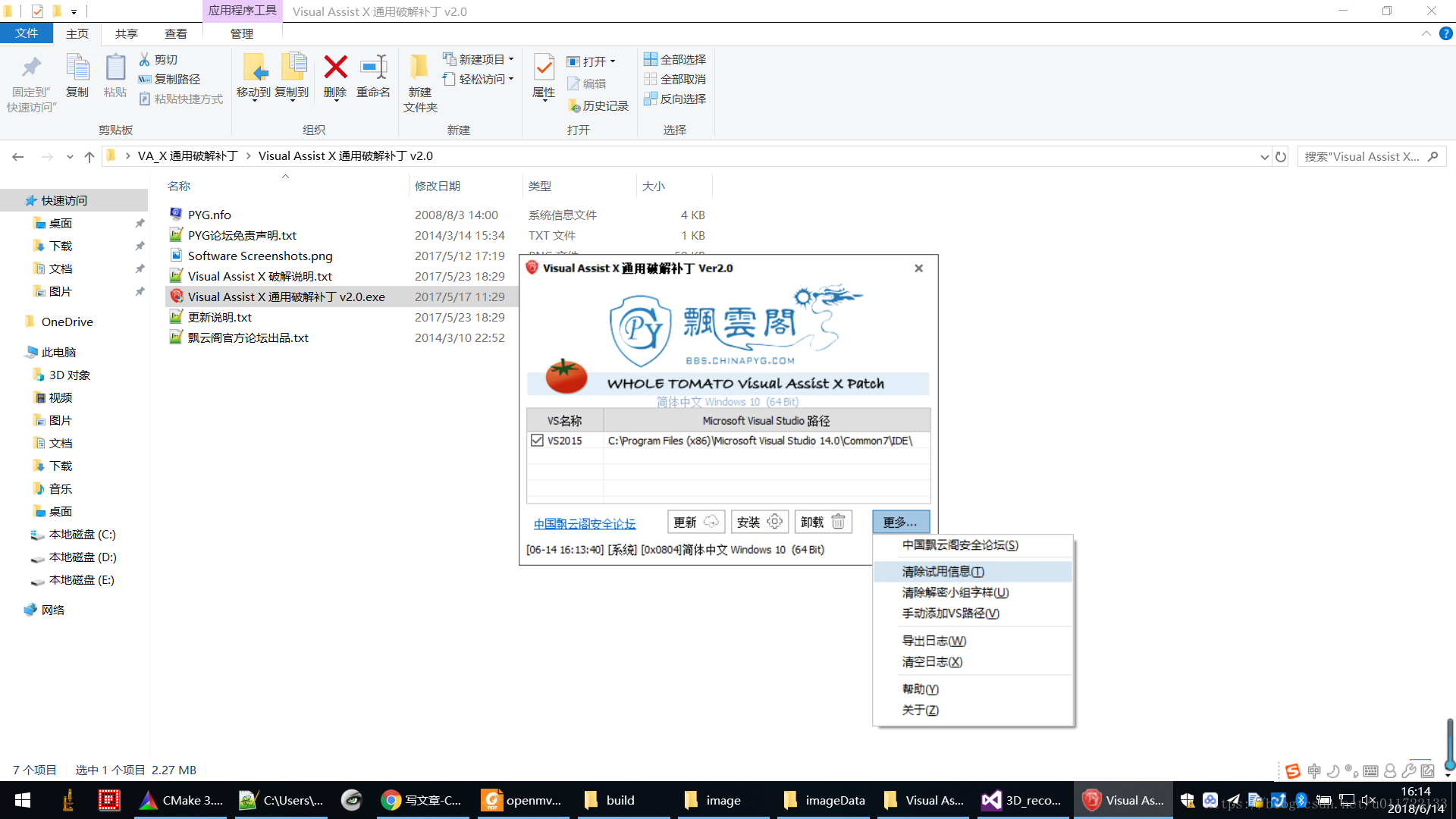The height and width of the screenshot is (819, 1456).
Task: Close the Visual Assist X patch dialog
Action: [x=918, y=268]
